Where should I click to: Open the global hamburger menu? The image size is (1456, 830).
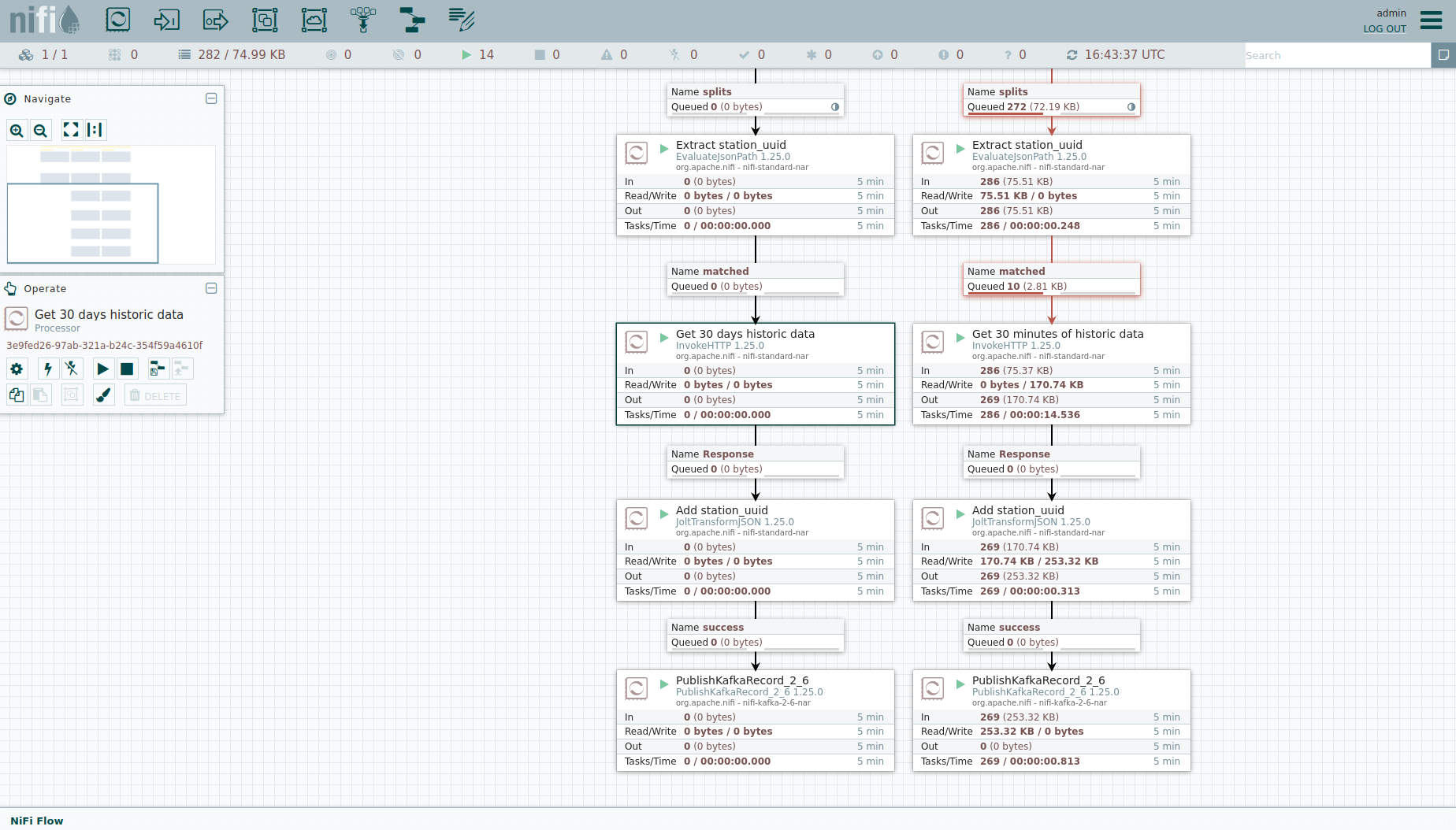pyautogui.click(x=1431, y=20)
